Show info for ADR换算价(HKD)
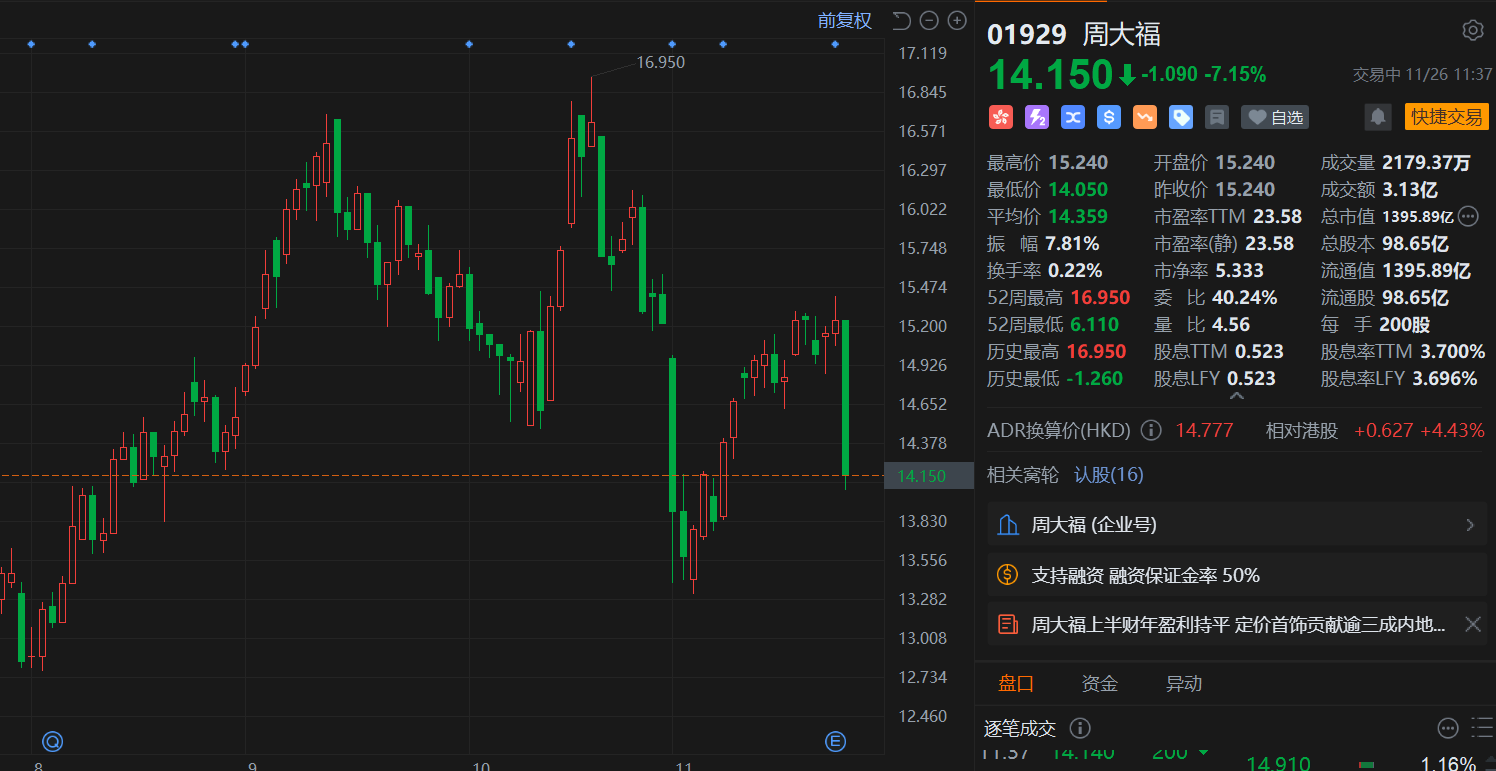 [x=1151, y=431]
